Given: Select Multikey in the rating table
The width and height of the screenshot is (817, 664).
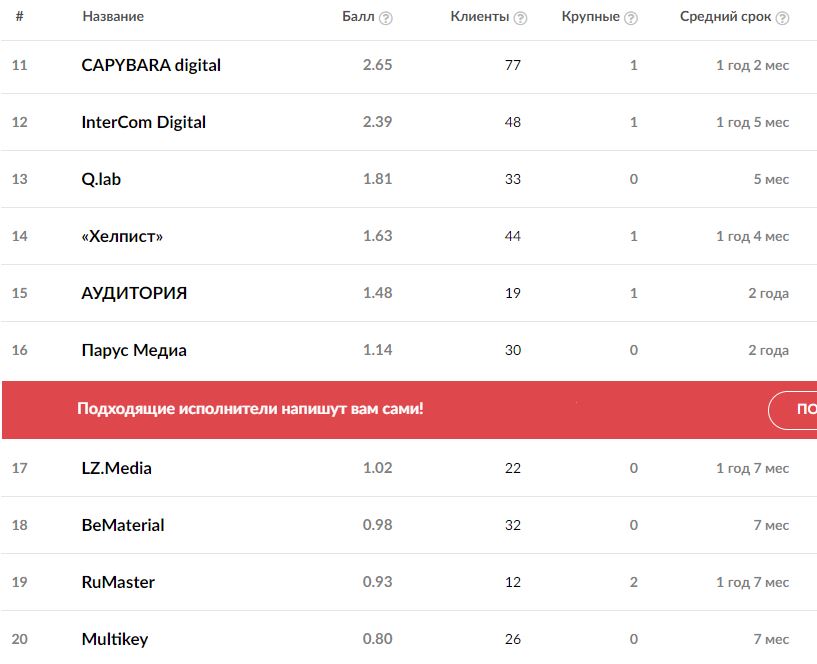Looking at the screenshot, I should [114, 639].
